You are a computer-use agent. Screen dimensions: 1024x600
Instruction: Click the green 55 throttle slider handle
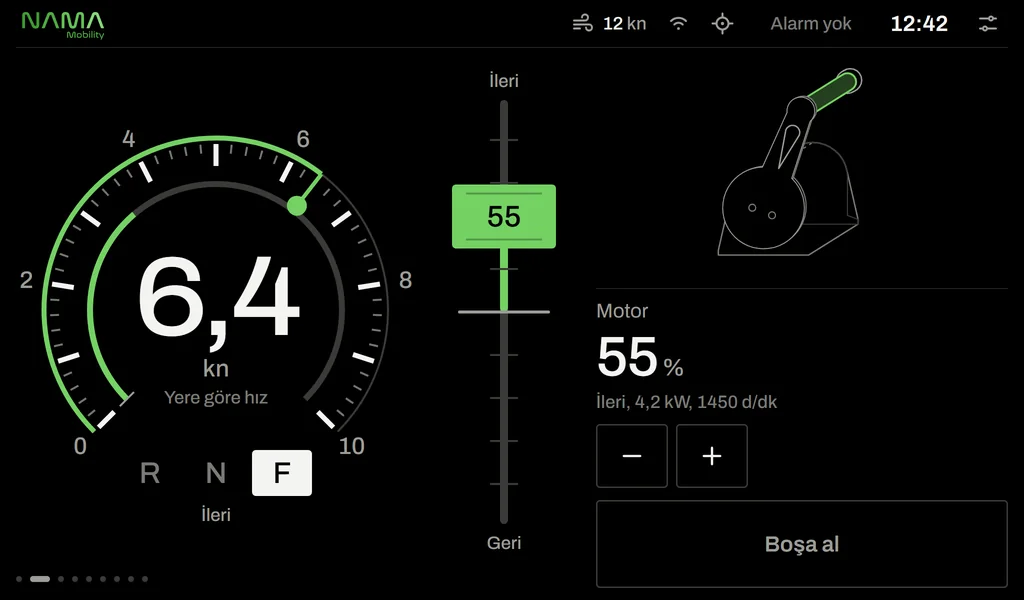tap(504, 216)
